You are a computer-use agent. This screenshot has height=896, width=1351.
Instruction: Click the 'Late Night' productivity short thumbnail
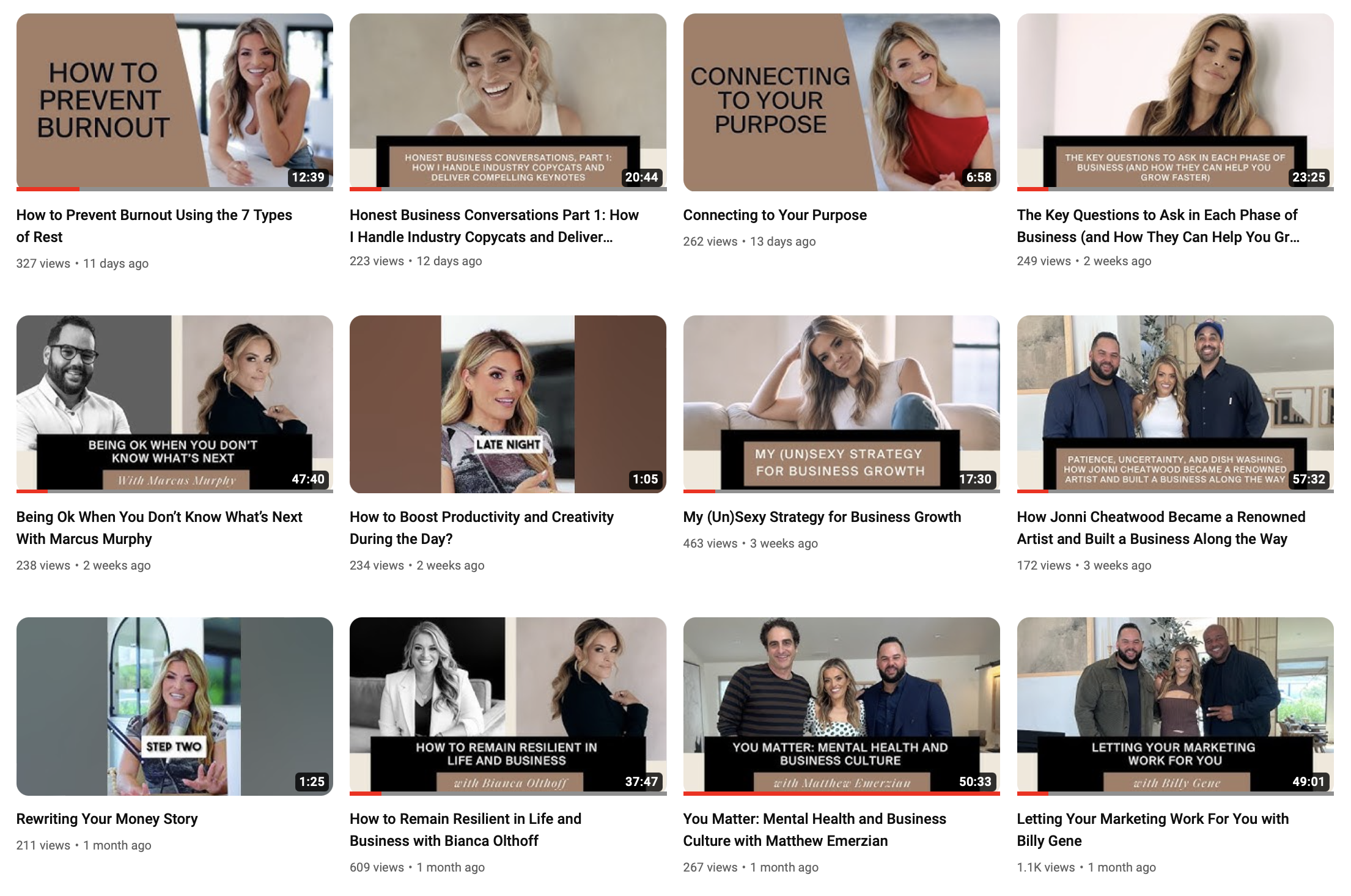(x=507, y=403)
